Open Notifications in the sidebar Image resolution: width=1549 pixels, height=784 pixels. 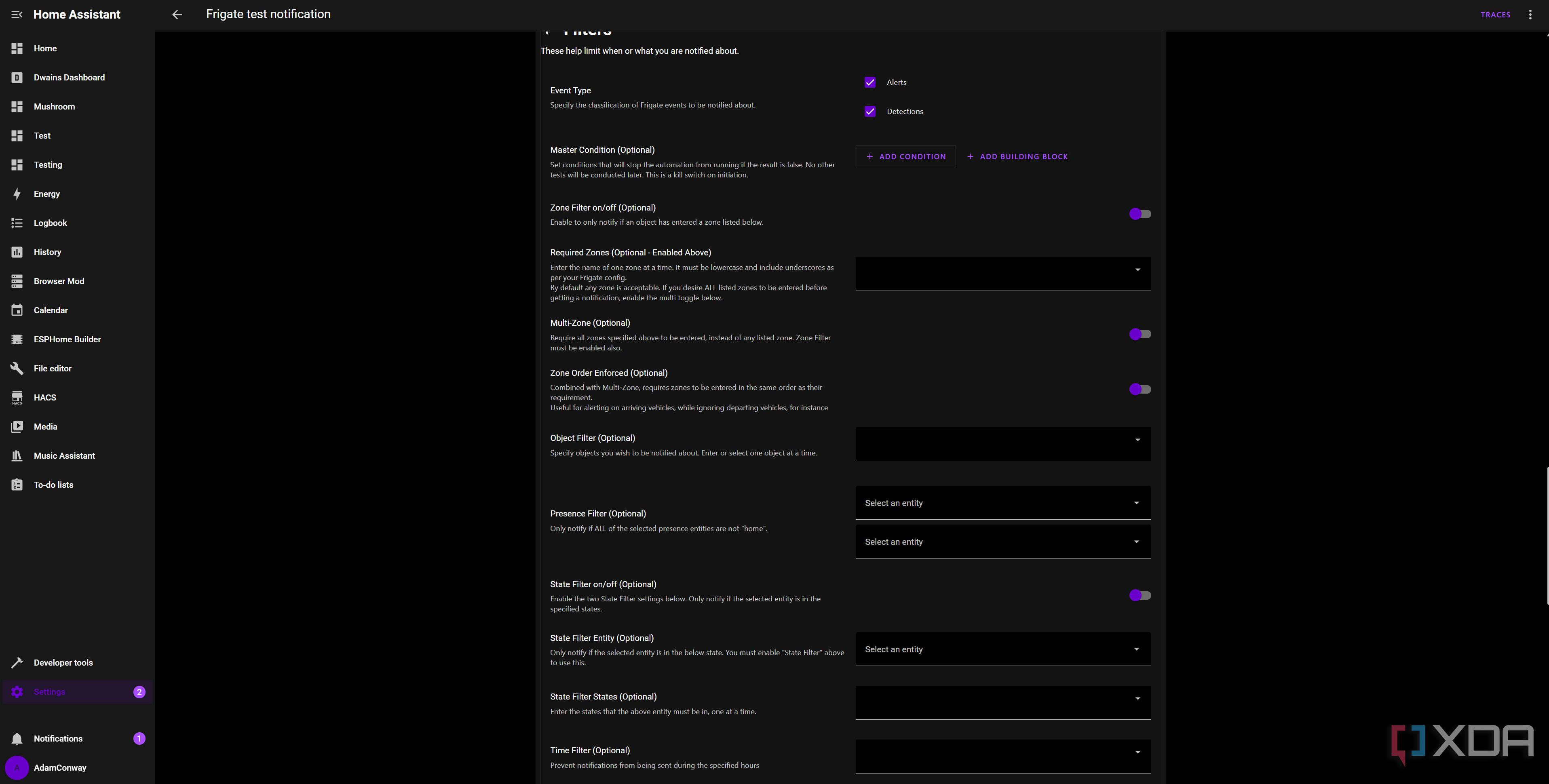pyautogui.click(x=78, y=738)
